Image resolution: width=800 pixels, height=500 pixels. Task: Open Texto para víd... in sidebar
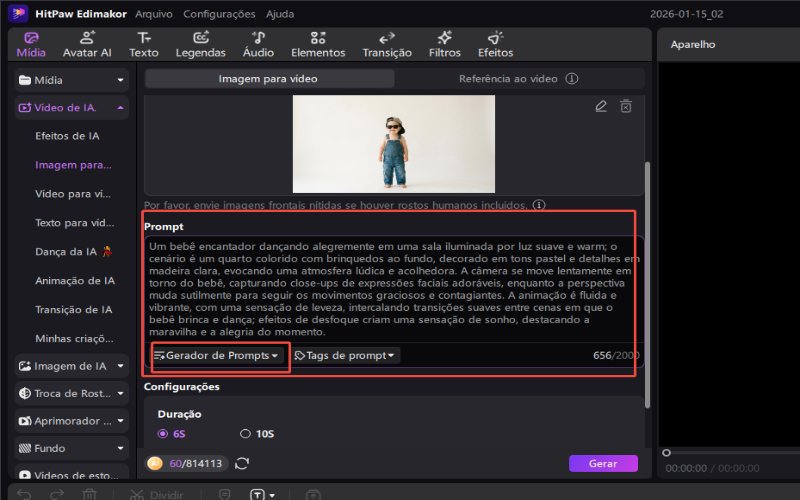click(x=74, y=222)
